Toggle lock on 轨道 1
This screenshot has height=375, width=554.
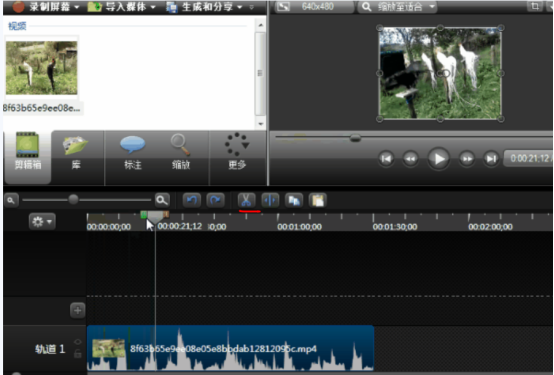78,353
